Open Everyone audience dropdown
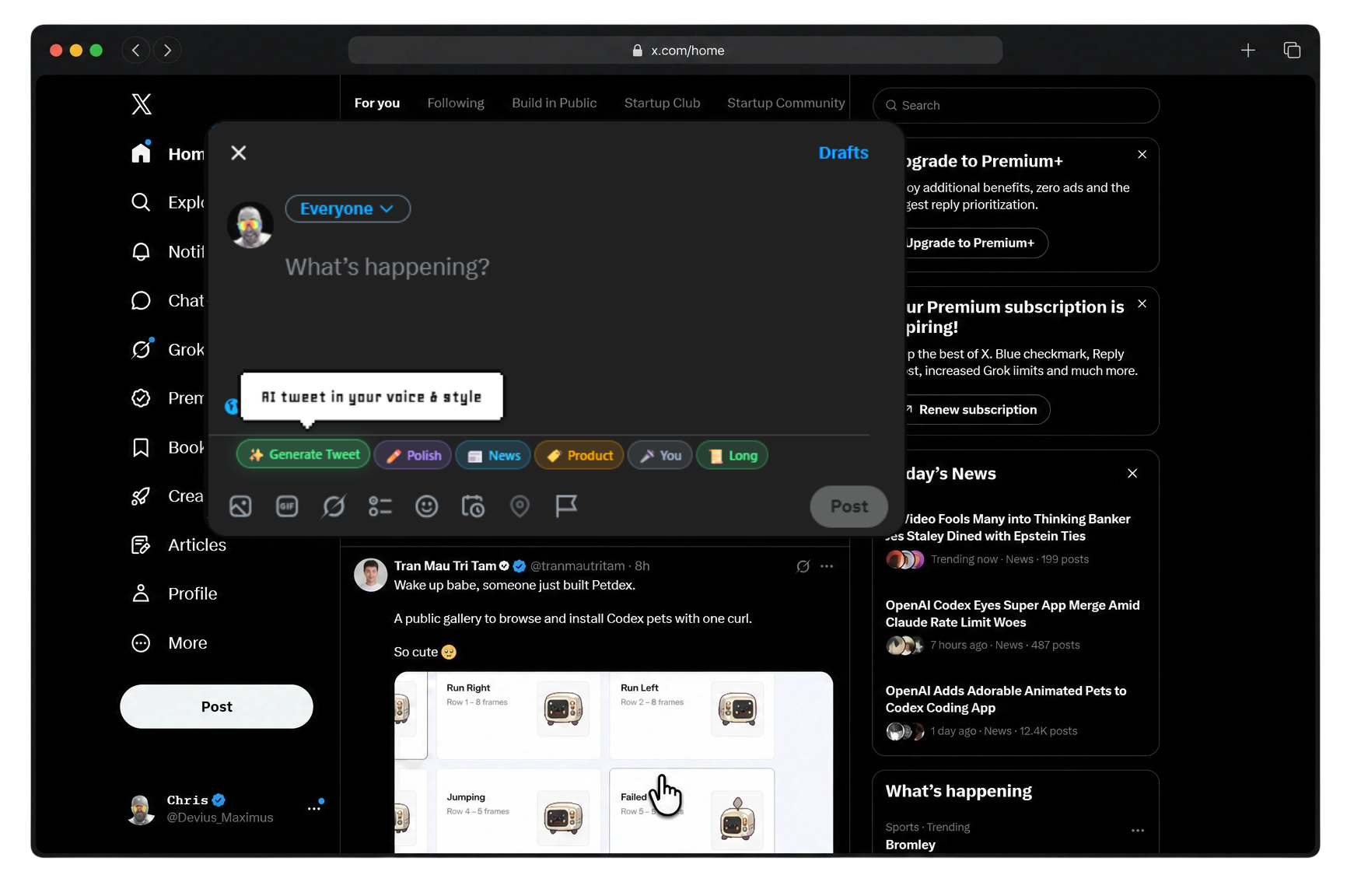Image resolution: width=1347 pixels, height=896 pixels. (348, 208)
